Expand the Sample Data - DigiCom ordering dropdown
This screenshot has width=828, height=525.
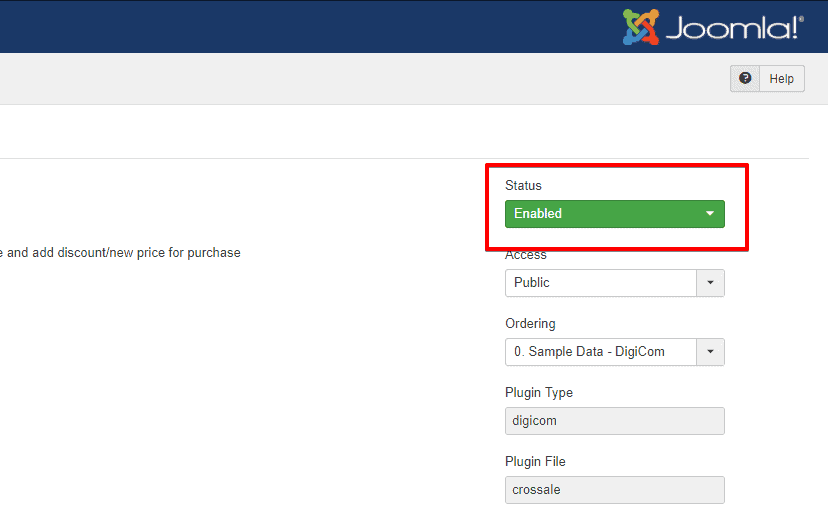[x=600, y=352]
